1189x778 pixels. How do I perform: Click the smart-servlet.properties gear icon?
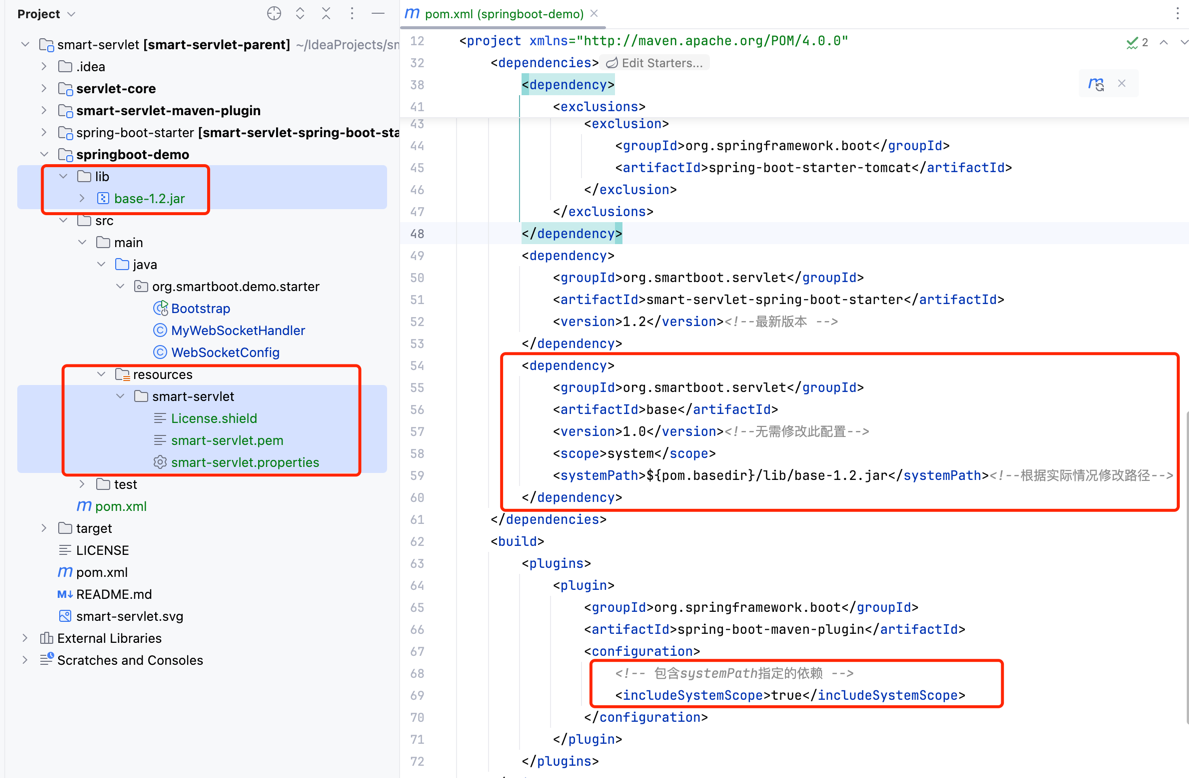click(160, 463)
